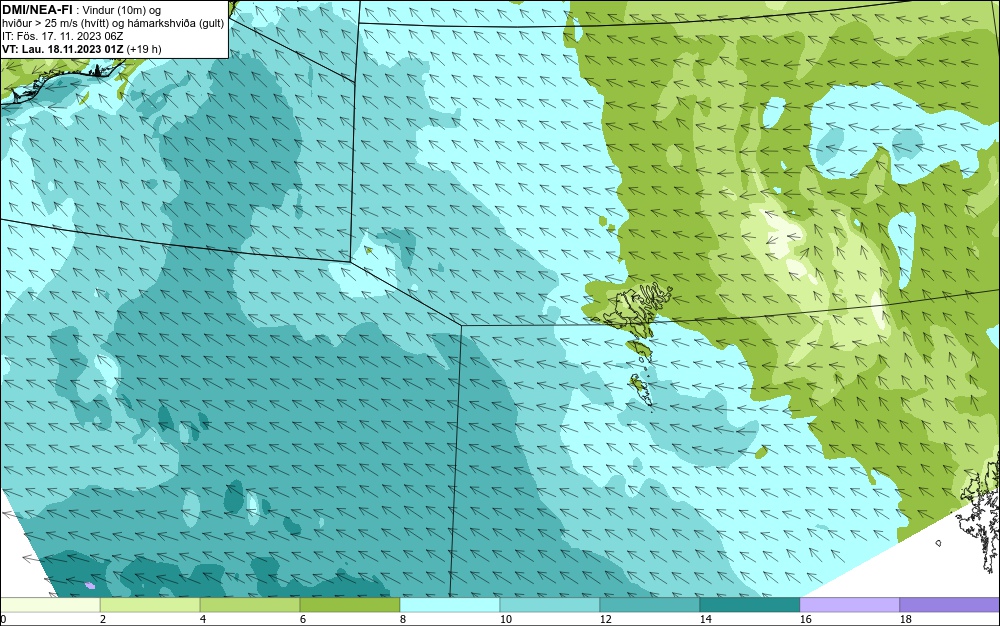The image size is (1000, 626).
Task: Click the small purple patch in the dark teal area
Action: click(90, 585)
